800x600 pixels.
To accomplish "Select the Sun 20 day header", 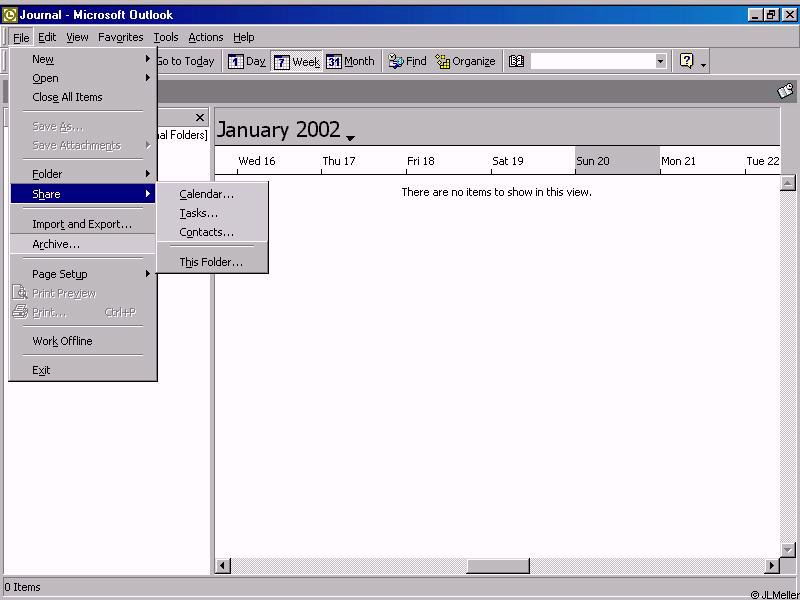I will pyautogui.click(x=617, y=161).
